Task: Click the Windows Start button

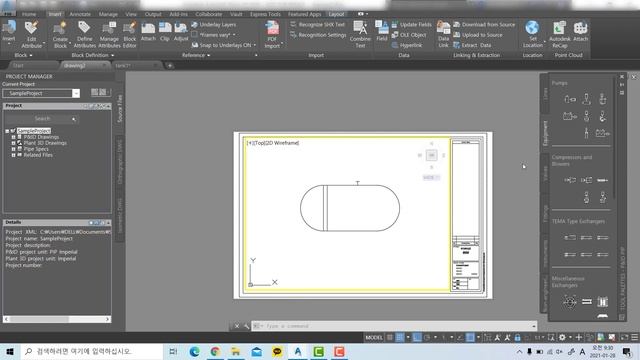Action: click(10, 351)
